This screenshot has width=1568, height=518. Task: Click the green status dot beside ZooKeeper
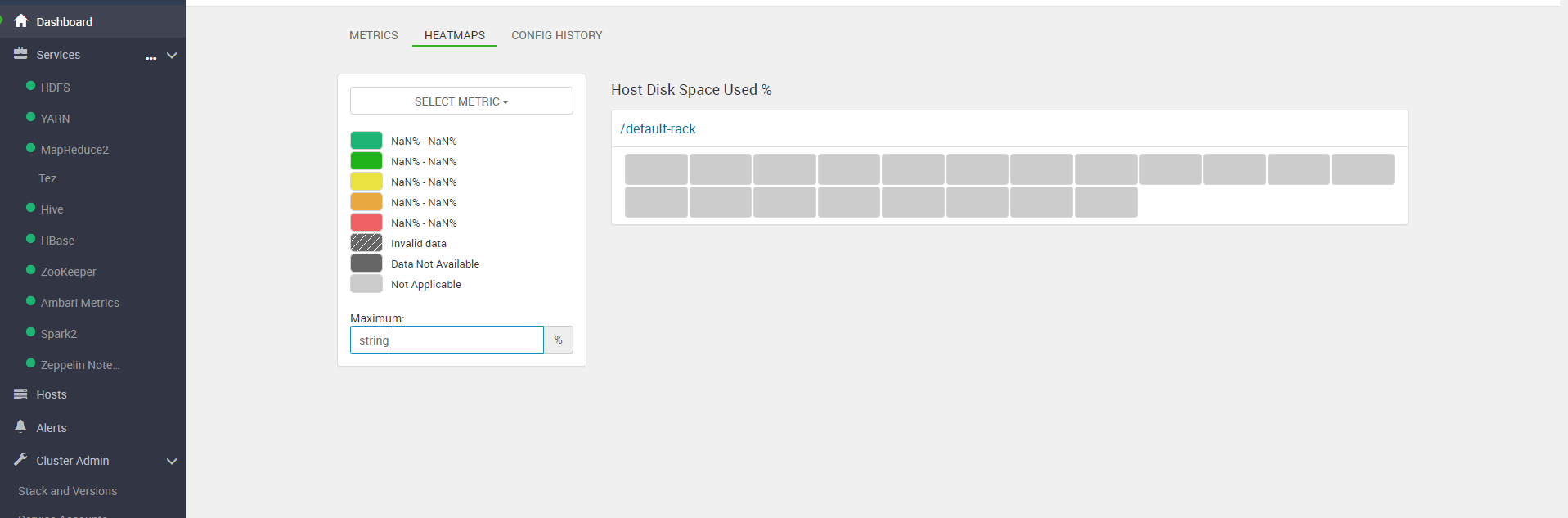[x=31, y=270]
